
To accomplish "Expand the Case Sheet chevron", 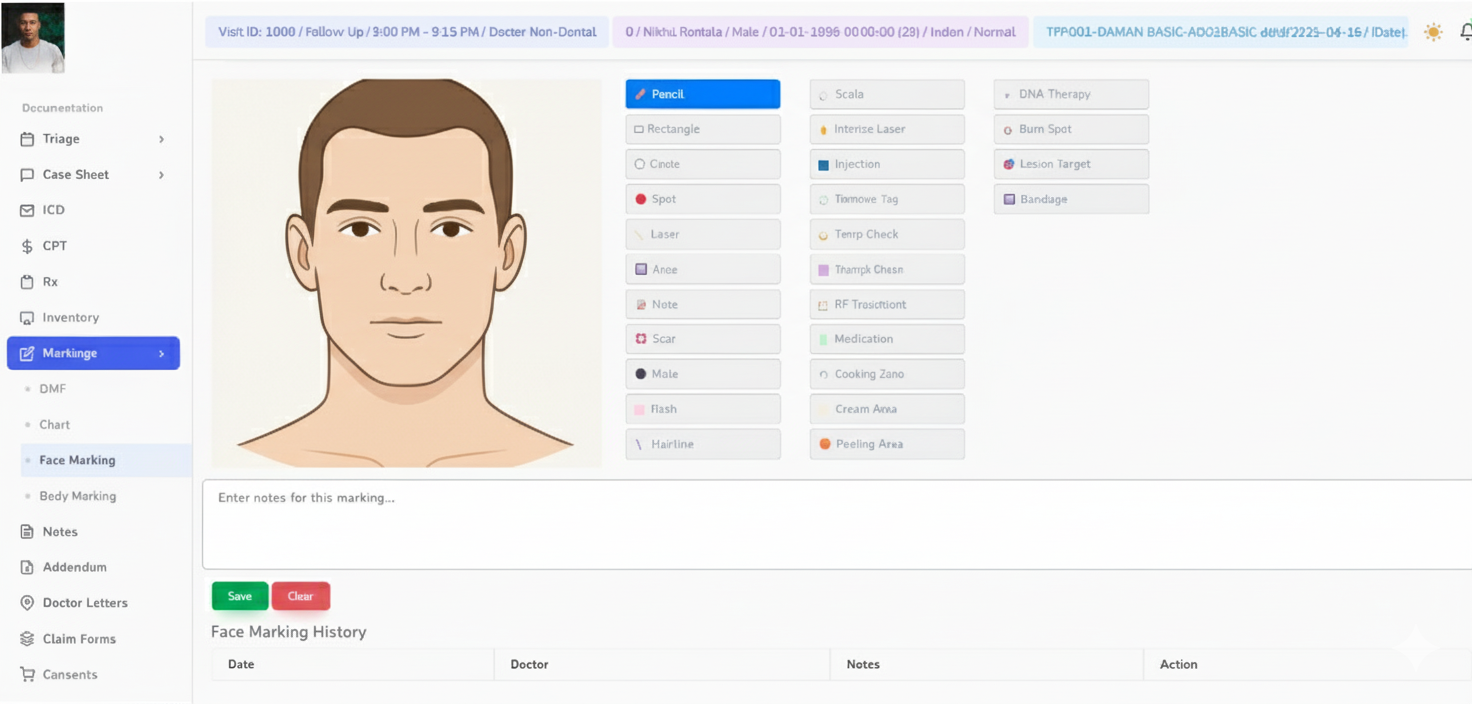I will [x=161, y=175].
